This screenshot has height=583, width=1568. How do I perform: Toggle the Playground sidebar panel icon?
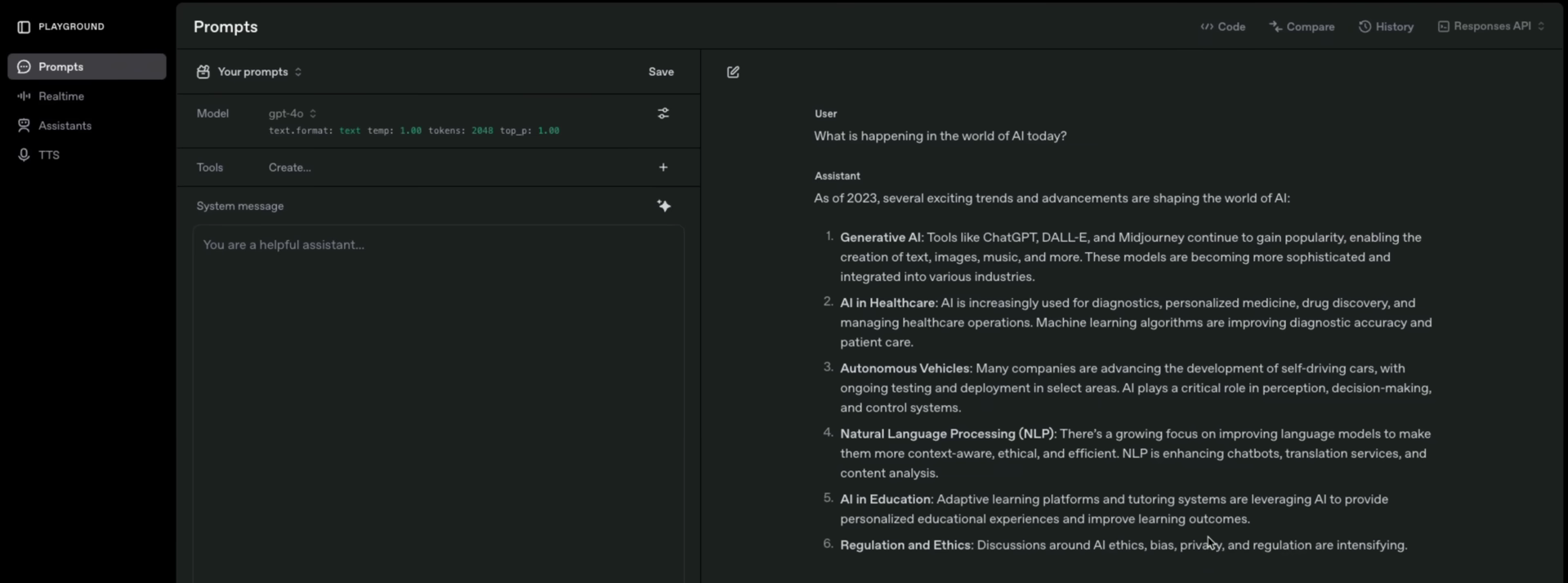[24, 27]
